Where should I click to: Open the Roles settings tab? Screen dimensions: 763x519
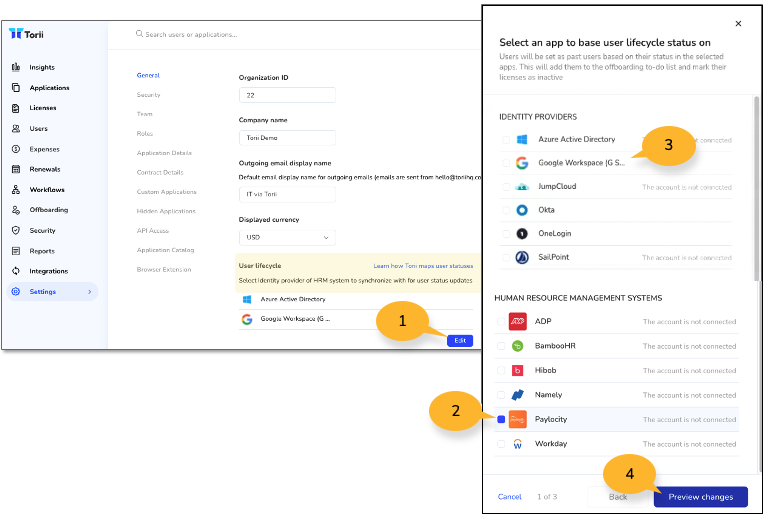coord(145,133)
